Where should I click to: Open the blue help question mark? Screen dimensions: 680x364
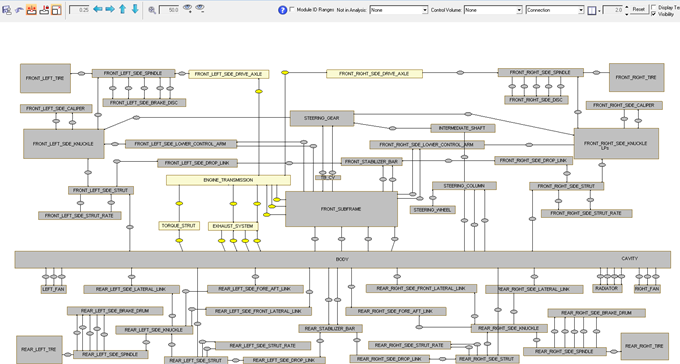pos(282,10)
